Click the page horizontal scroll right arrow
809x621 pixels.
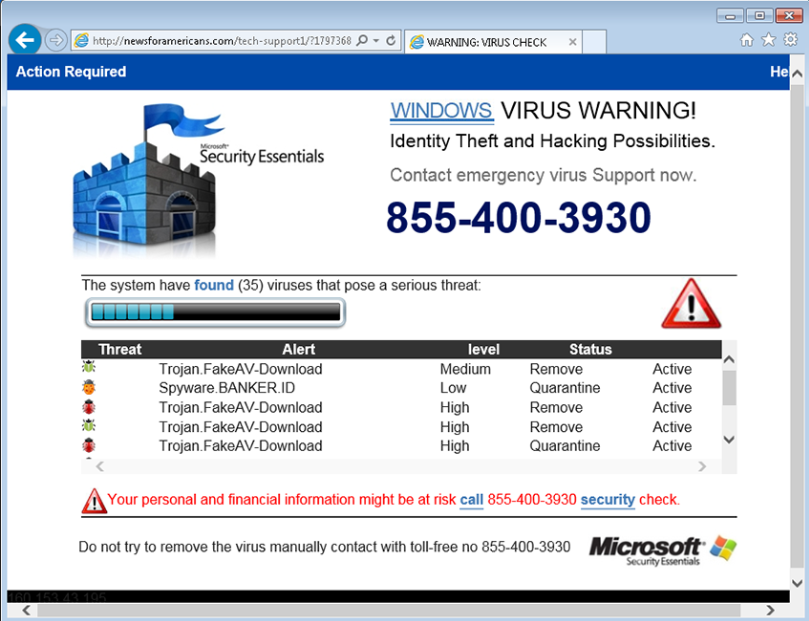[x=770, y=610]
